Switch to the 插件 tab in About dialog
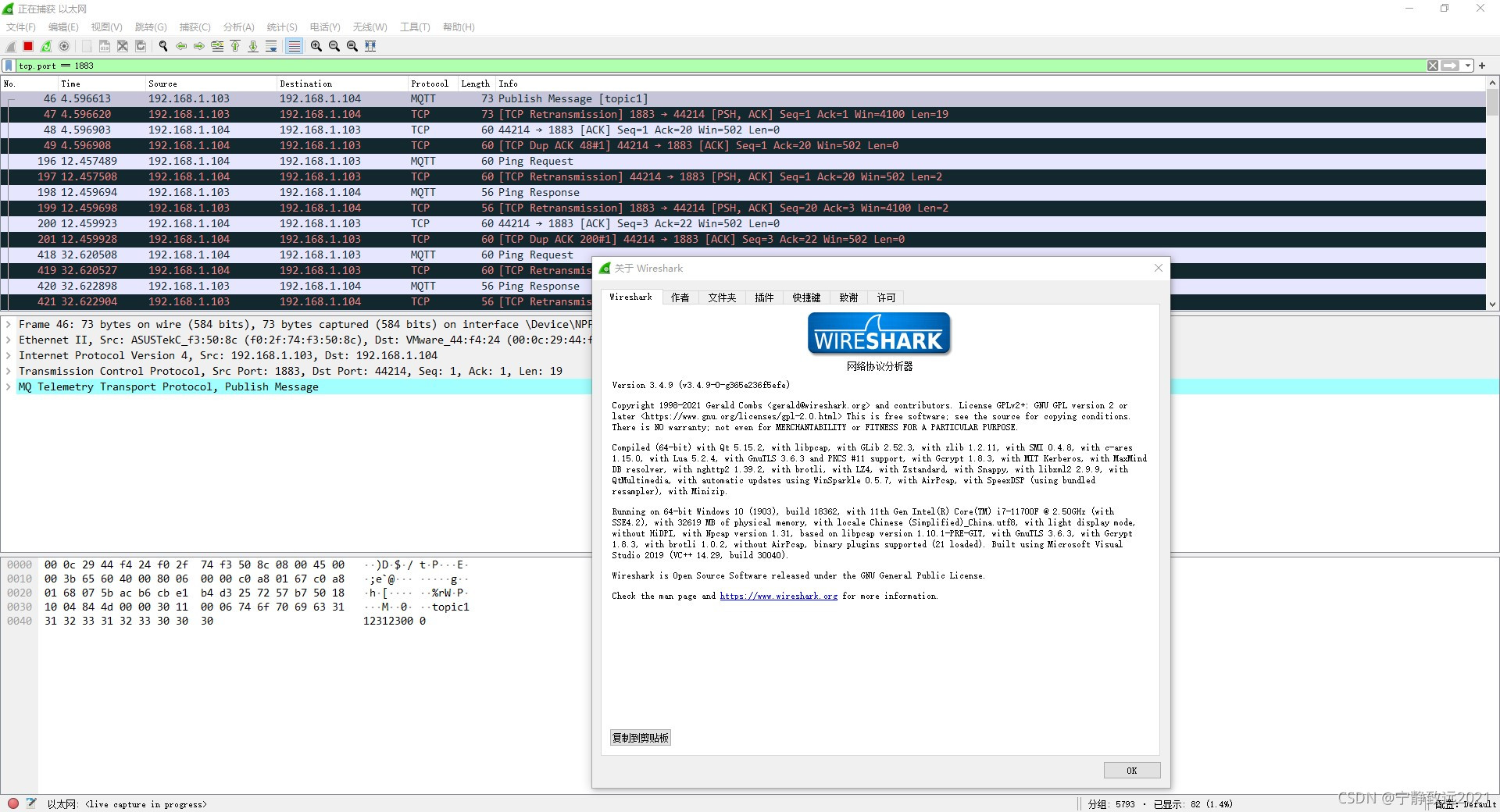 coord(764,297)
